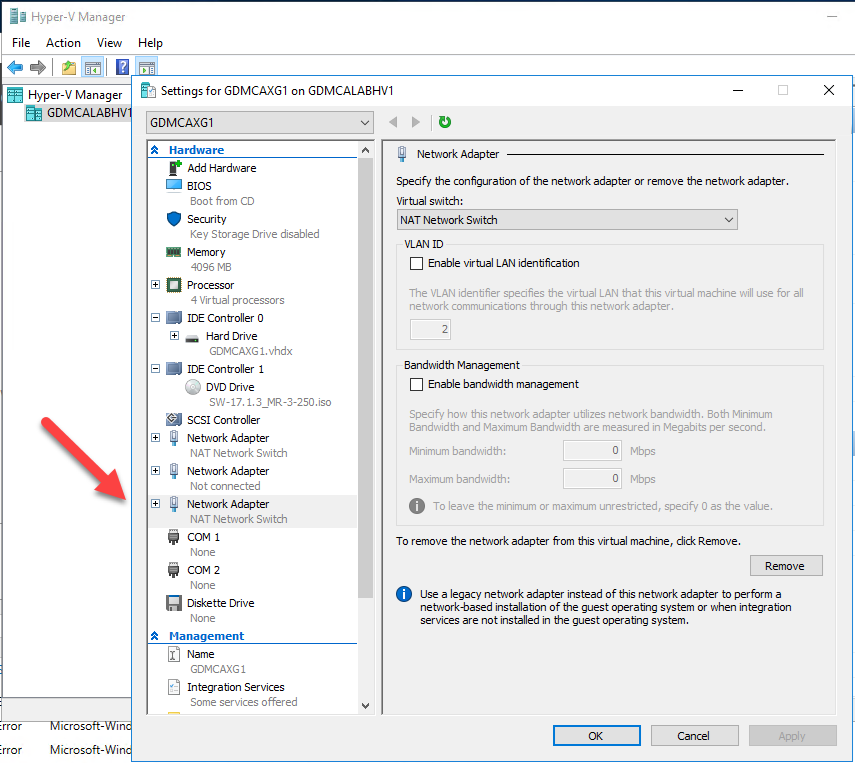Click the Up folder icon in Hyper-V toolbar
Screen dimensions: 855x763
click(x=69, y=68)
